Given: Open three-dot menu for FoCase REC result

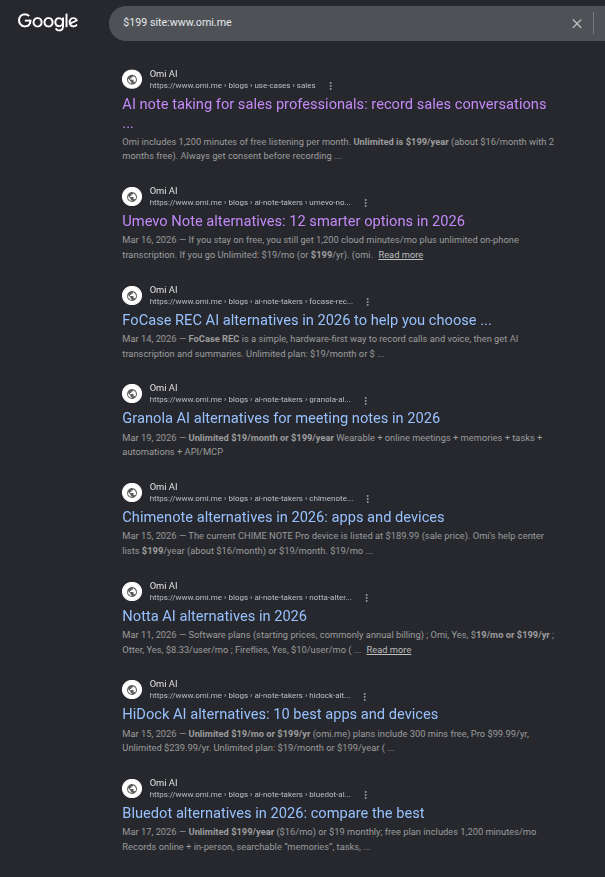Looking at the screenshot, I should 367,302.
